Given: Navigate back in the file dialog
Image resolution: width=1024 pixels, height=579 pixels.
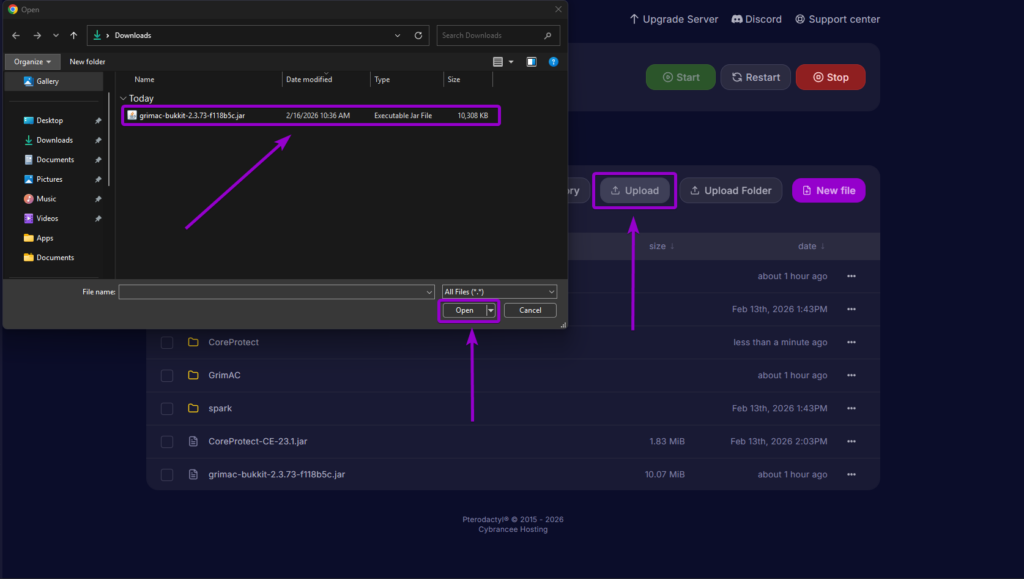Looking at the screenshot, I should [16, 35].
